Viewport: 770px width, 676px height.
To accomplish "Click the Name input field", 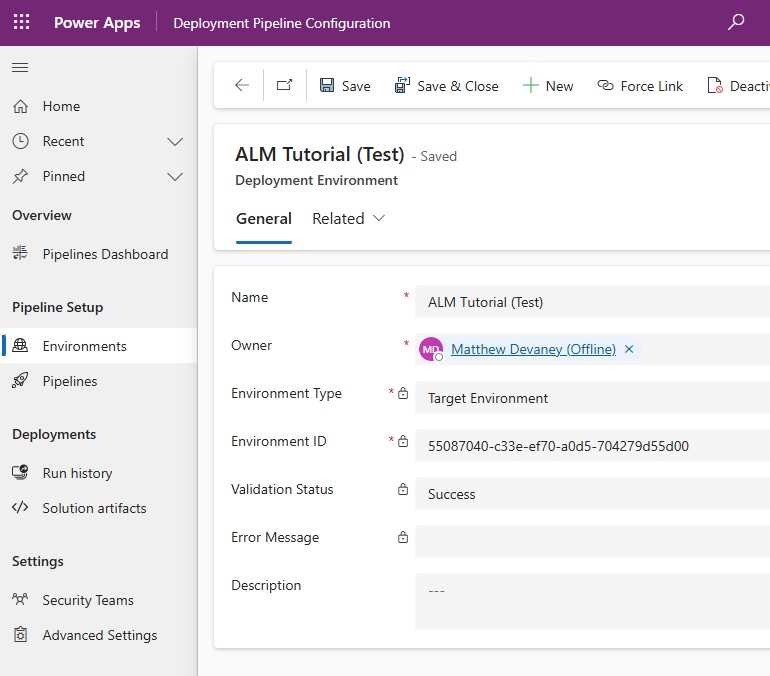I will point(592,301).
